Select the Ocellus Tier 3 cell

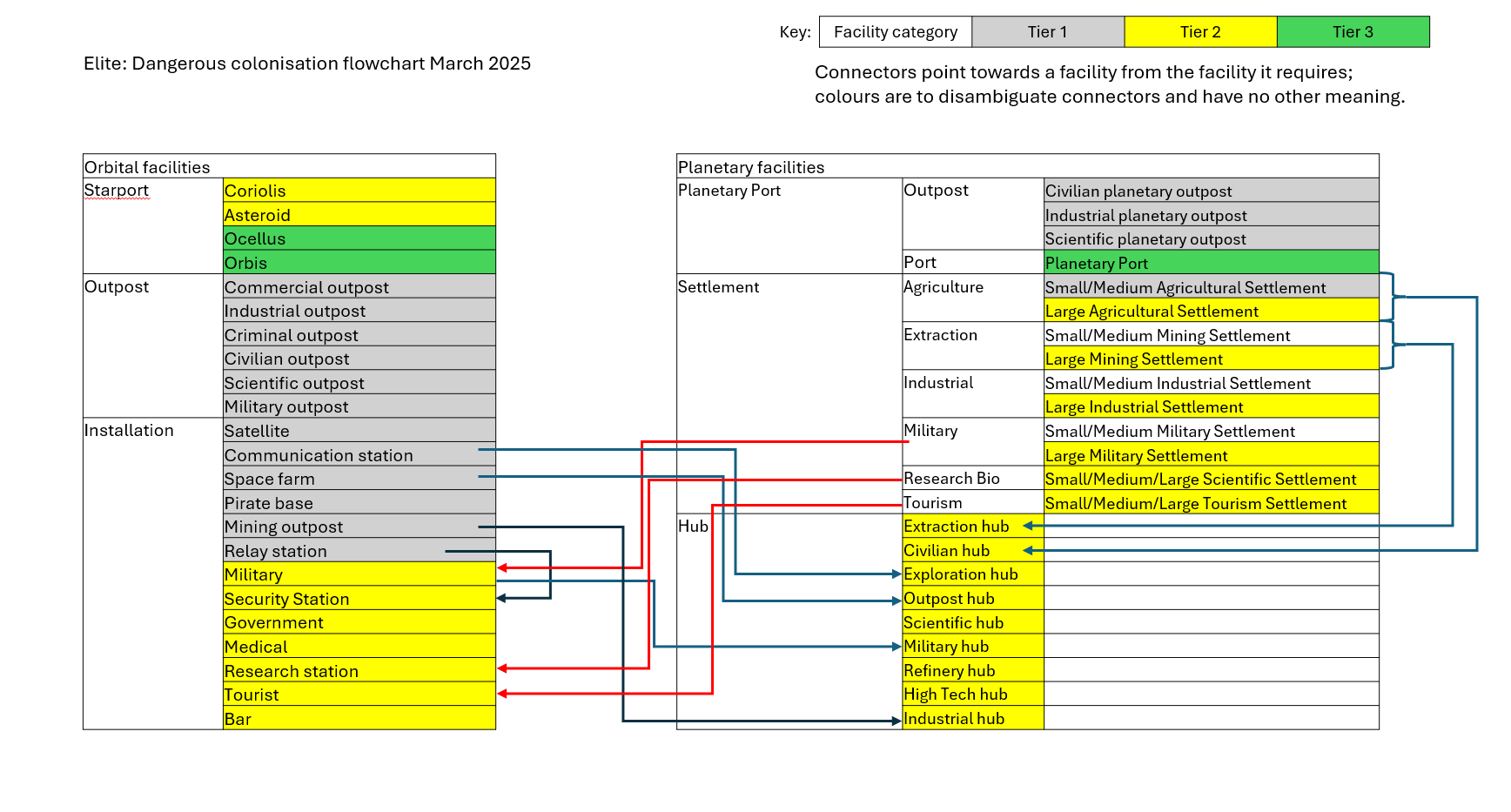359,238
